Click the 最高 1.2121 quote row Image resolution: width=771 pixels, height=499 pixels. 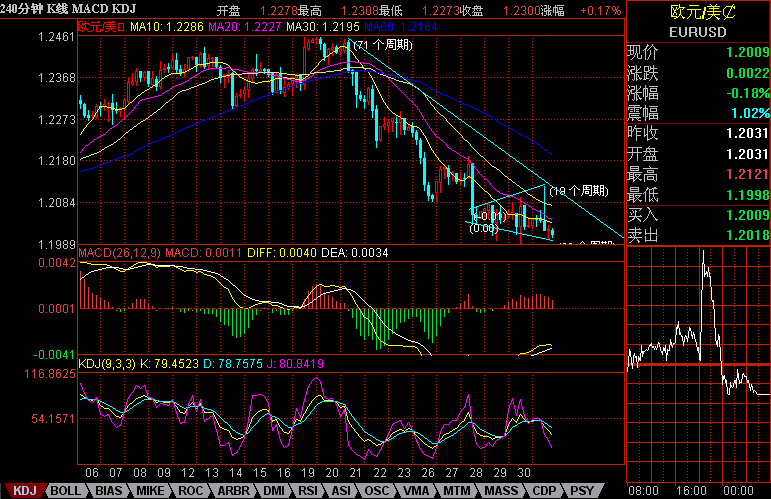[698, 175]
